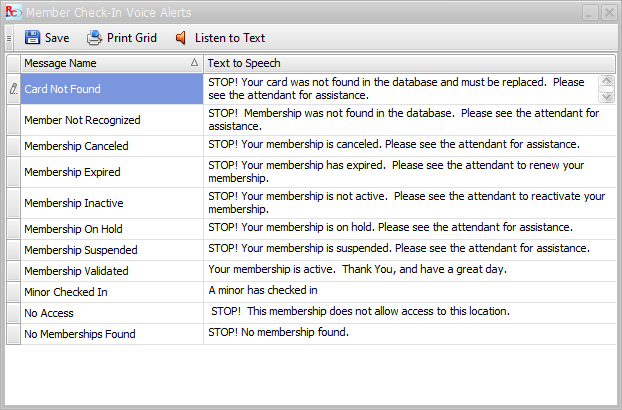Click the Text to Speech column header

(x=409, y=63)
